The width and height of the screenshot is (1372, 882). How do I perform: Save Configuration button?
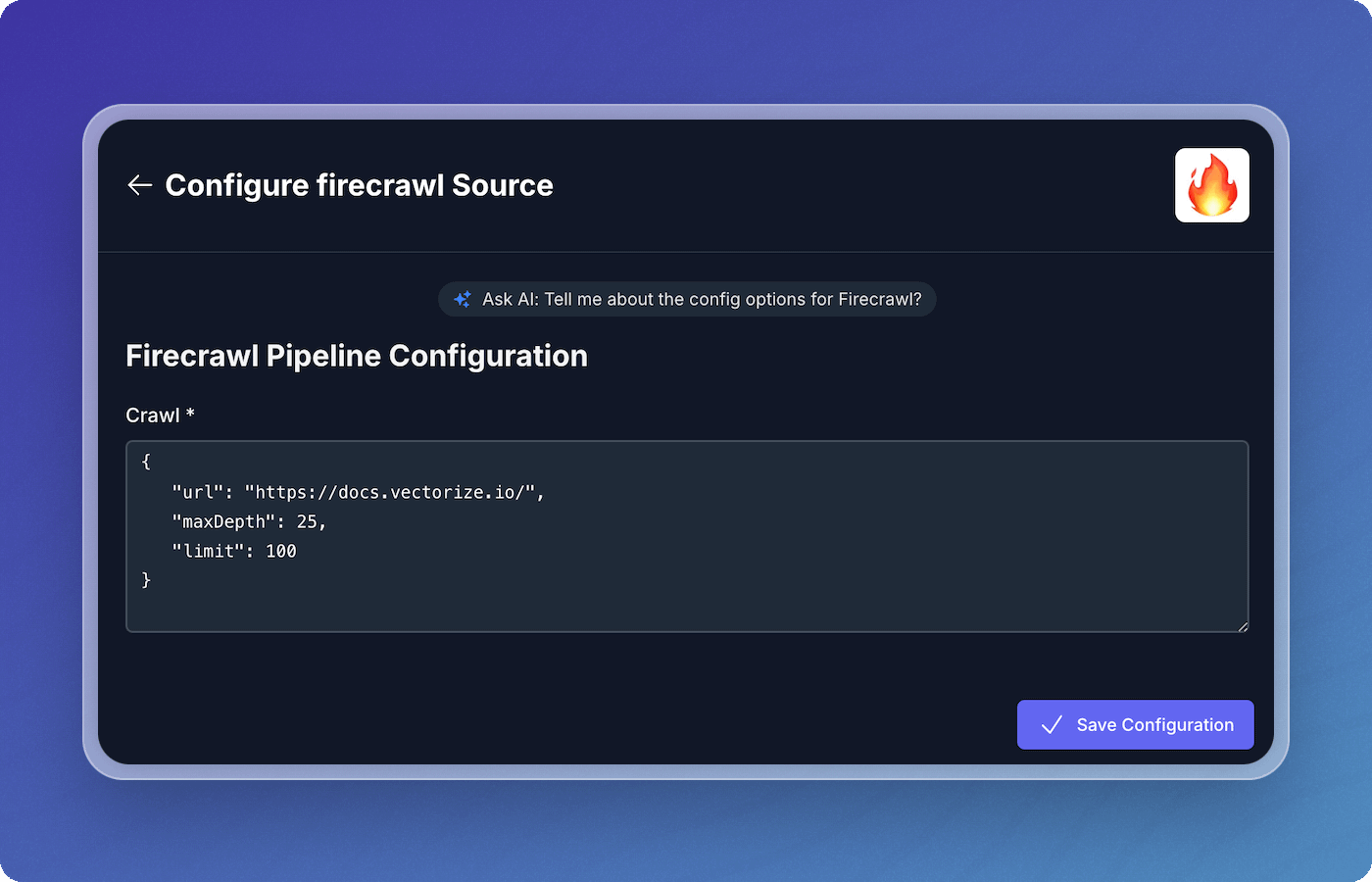pos(1135,724)
